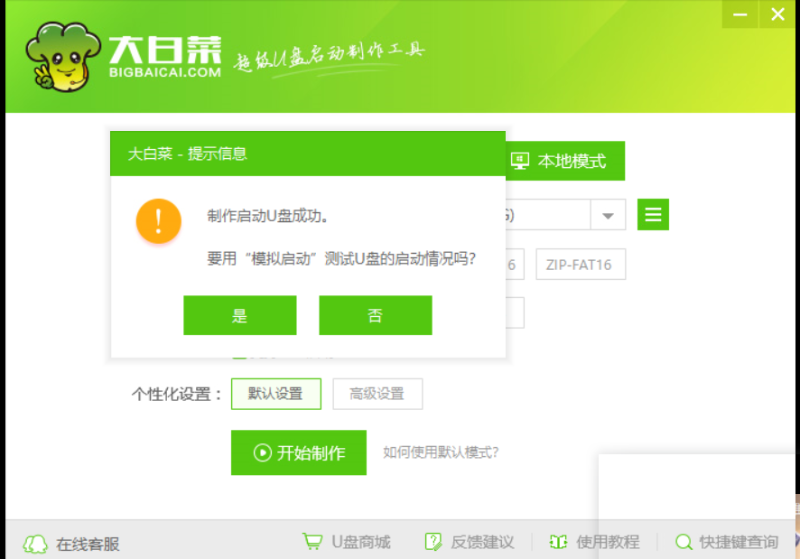Open the green hamburger menu icon
The image size is (800, 559).
(653, 214)
